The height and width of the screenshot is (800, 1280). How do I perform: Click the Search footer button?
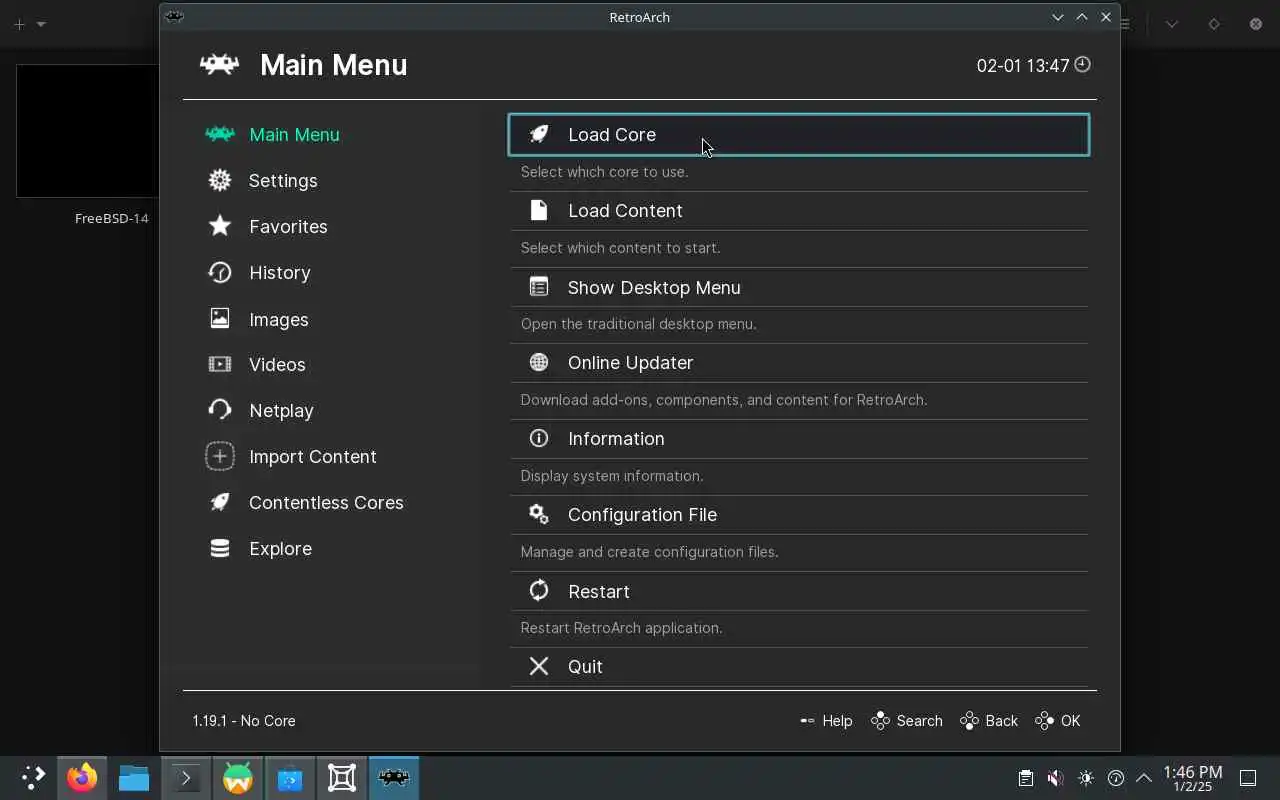[907, 721]
